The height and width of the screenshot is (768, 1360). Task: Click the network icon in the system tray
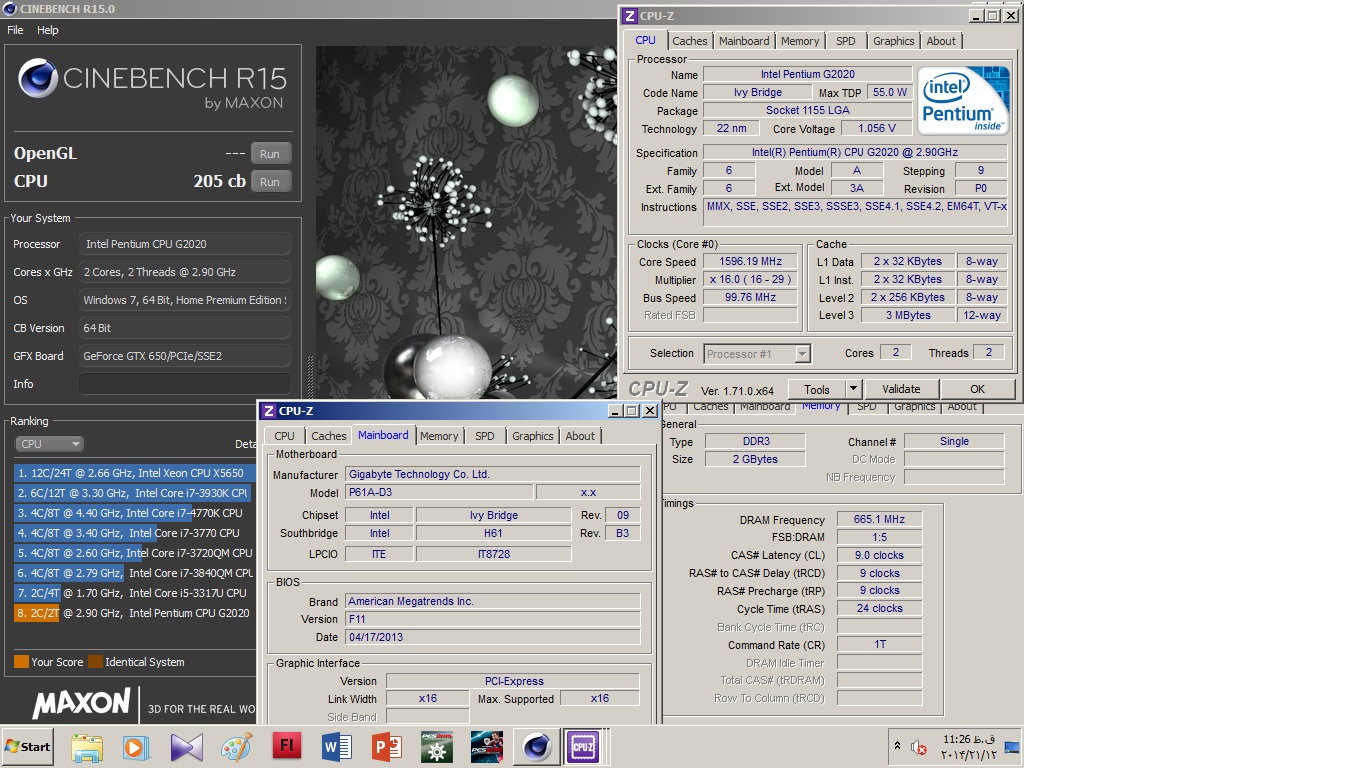pyautogui.click(x=1012, y=747)
